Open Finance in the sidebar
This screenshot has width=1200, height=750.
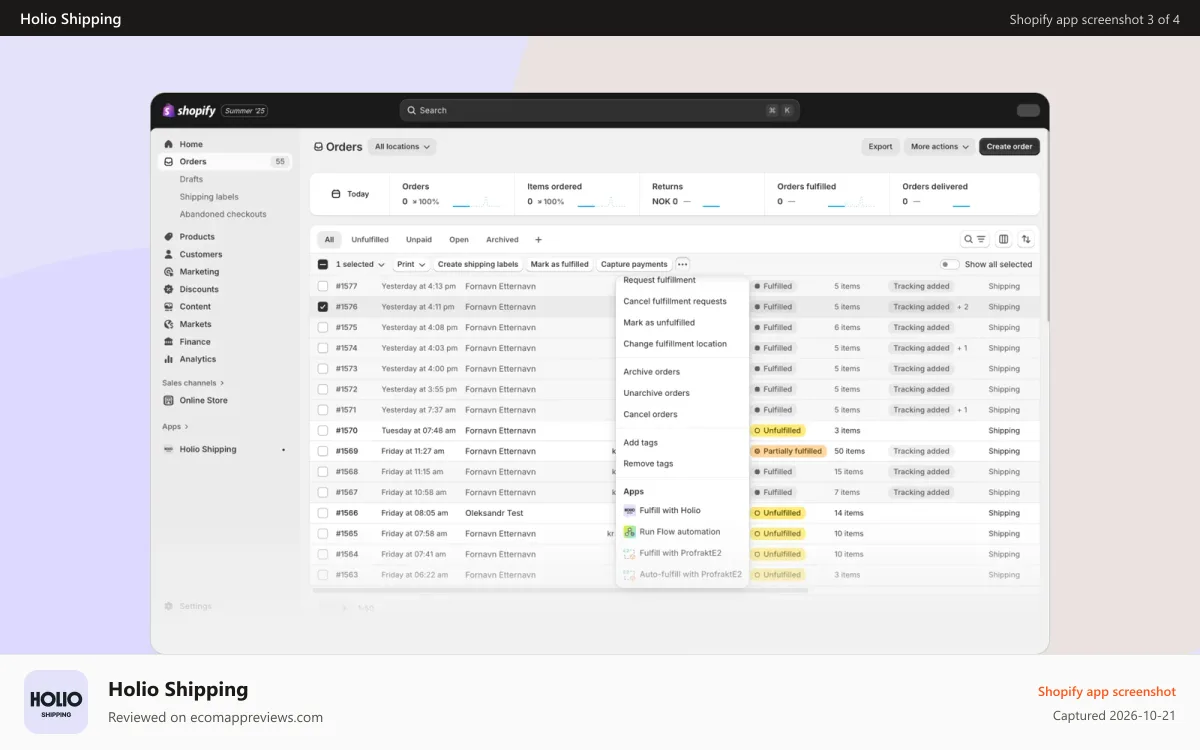coord(195,342)
